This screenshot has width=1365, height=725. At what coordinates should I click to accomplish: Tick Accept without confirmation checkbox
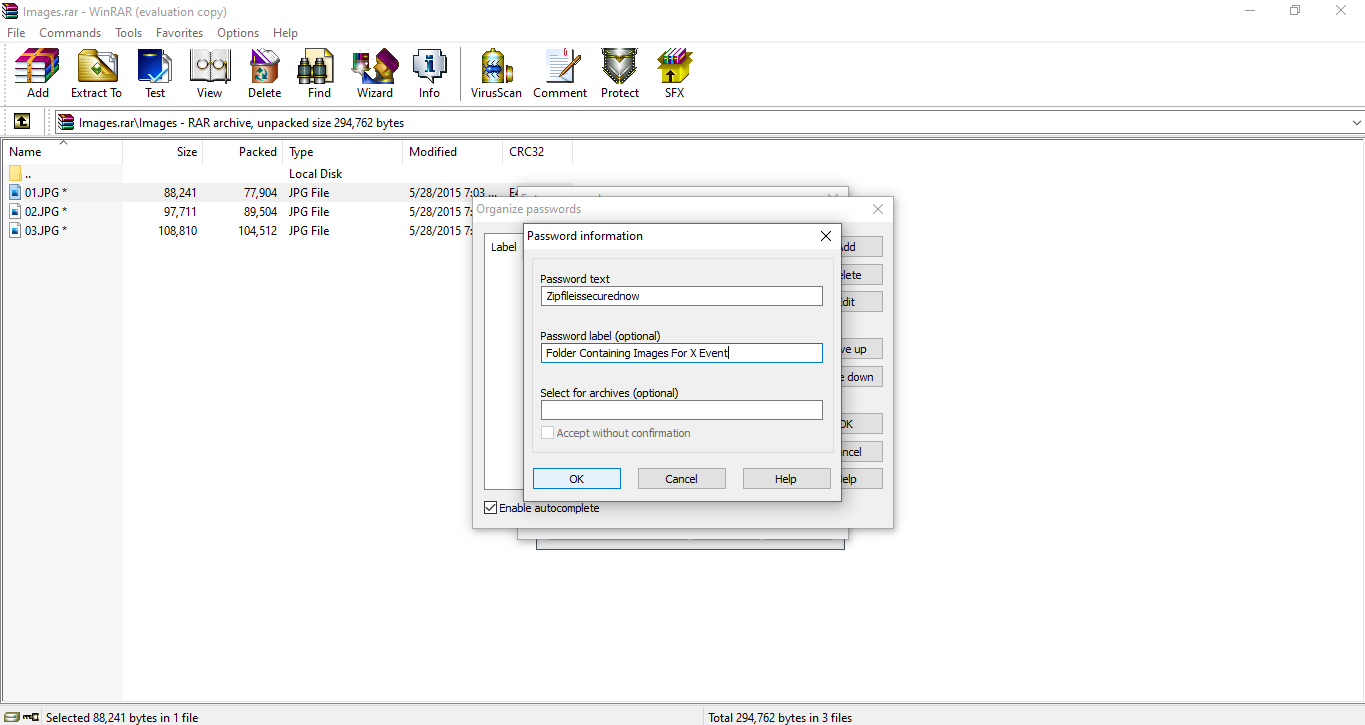tap(547, 433)
